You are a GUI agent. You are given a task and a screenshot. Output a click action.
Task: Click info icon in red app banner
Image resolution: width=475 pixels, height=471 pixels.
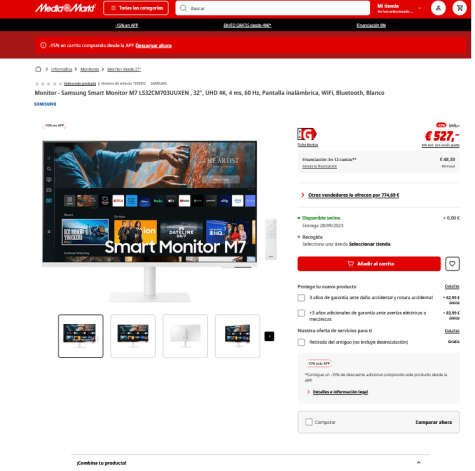coord(43,45)
